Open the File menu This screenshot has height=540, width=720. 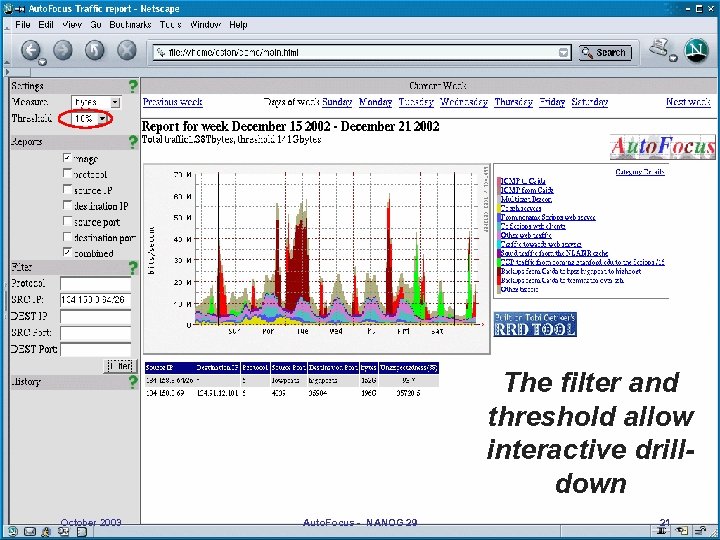point(22,25)
